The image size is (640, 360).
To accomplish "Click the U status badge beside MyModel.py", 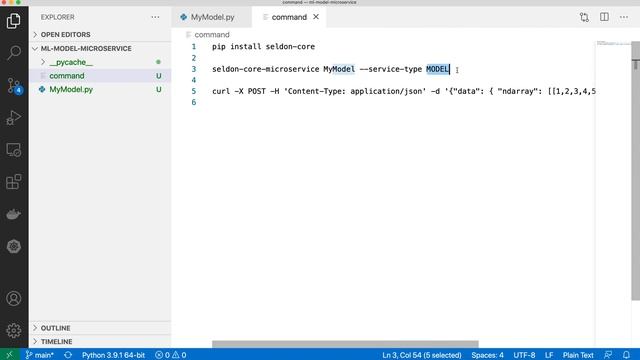I will [158, 89].
